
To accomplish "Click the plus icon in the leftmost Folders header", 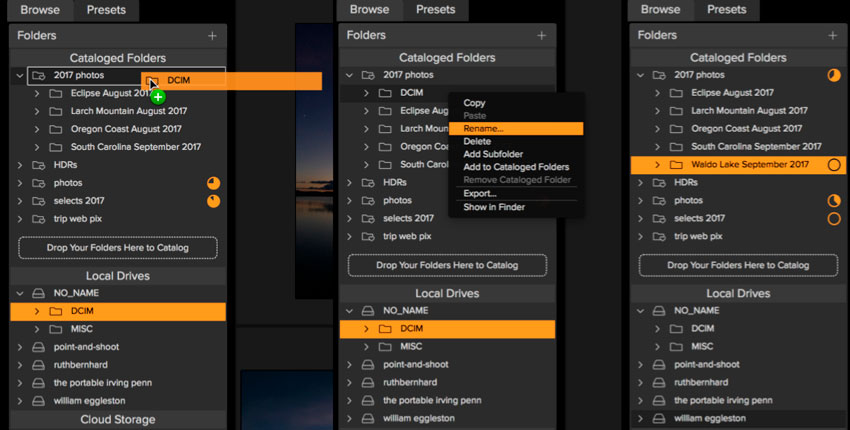I will 212,35.
